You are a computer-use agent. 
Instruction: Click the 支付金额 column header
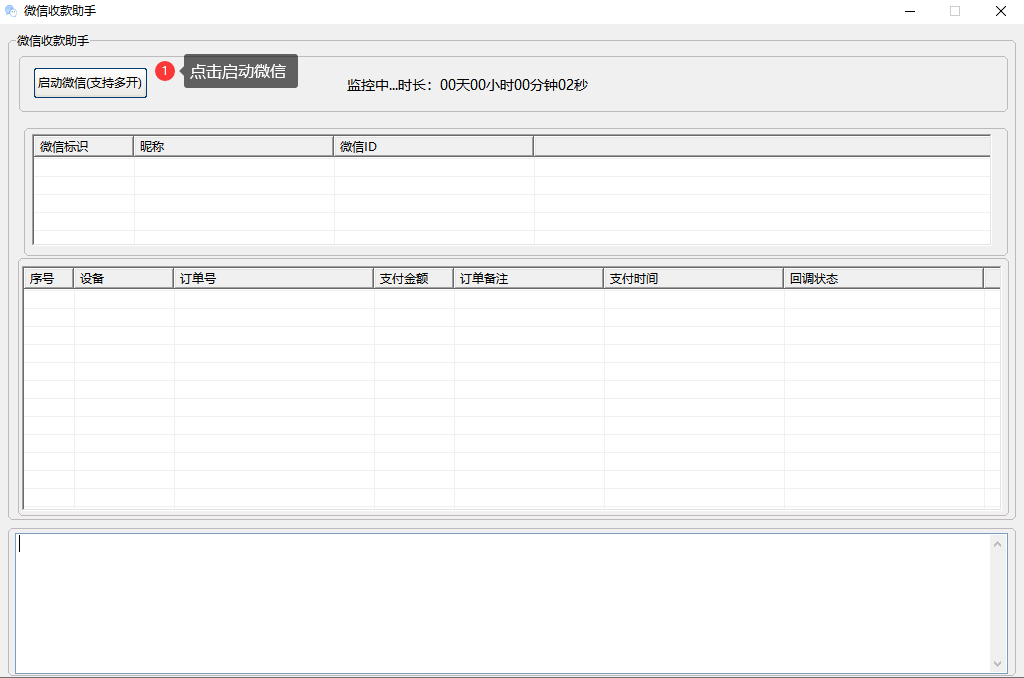coord(414,278)
